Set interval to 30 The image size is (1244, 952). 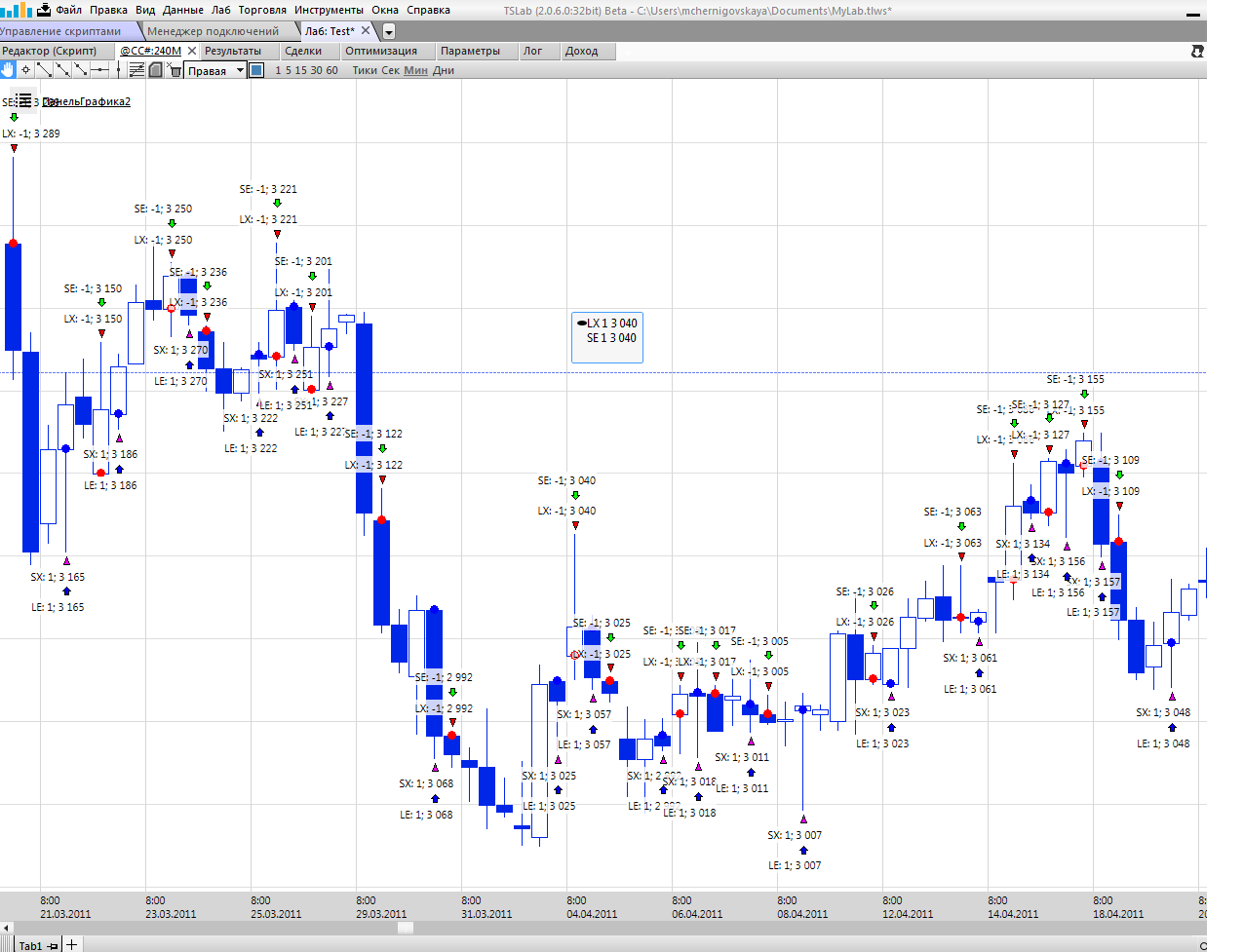click(x=316, y=70)
